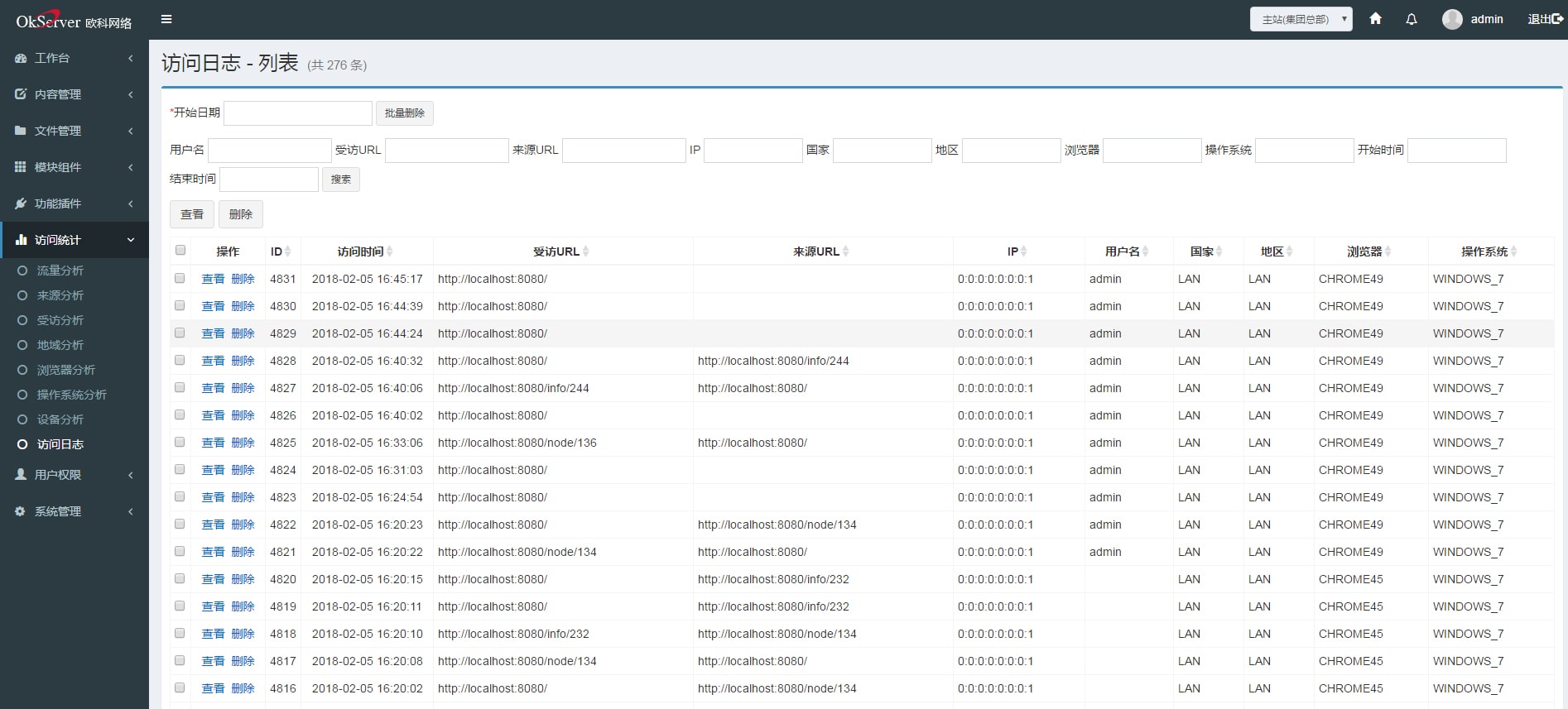Go to the home page icon

coord(1375,18)
